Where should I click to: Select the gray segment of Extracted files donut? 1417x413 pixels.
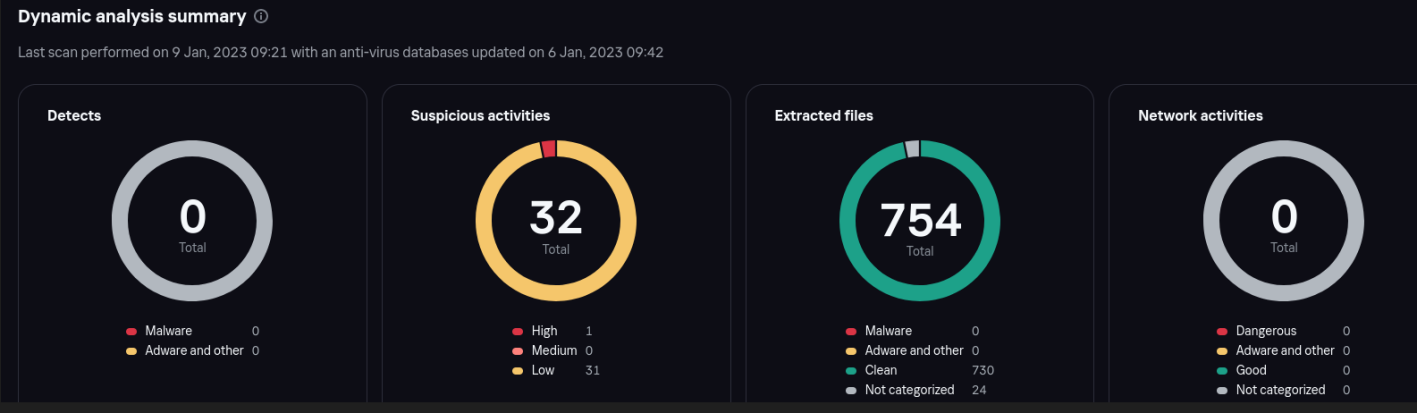click(912, 149)
